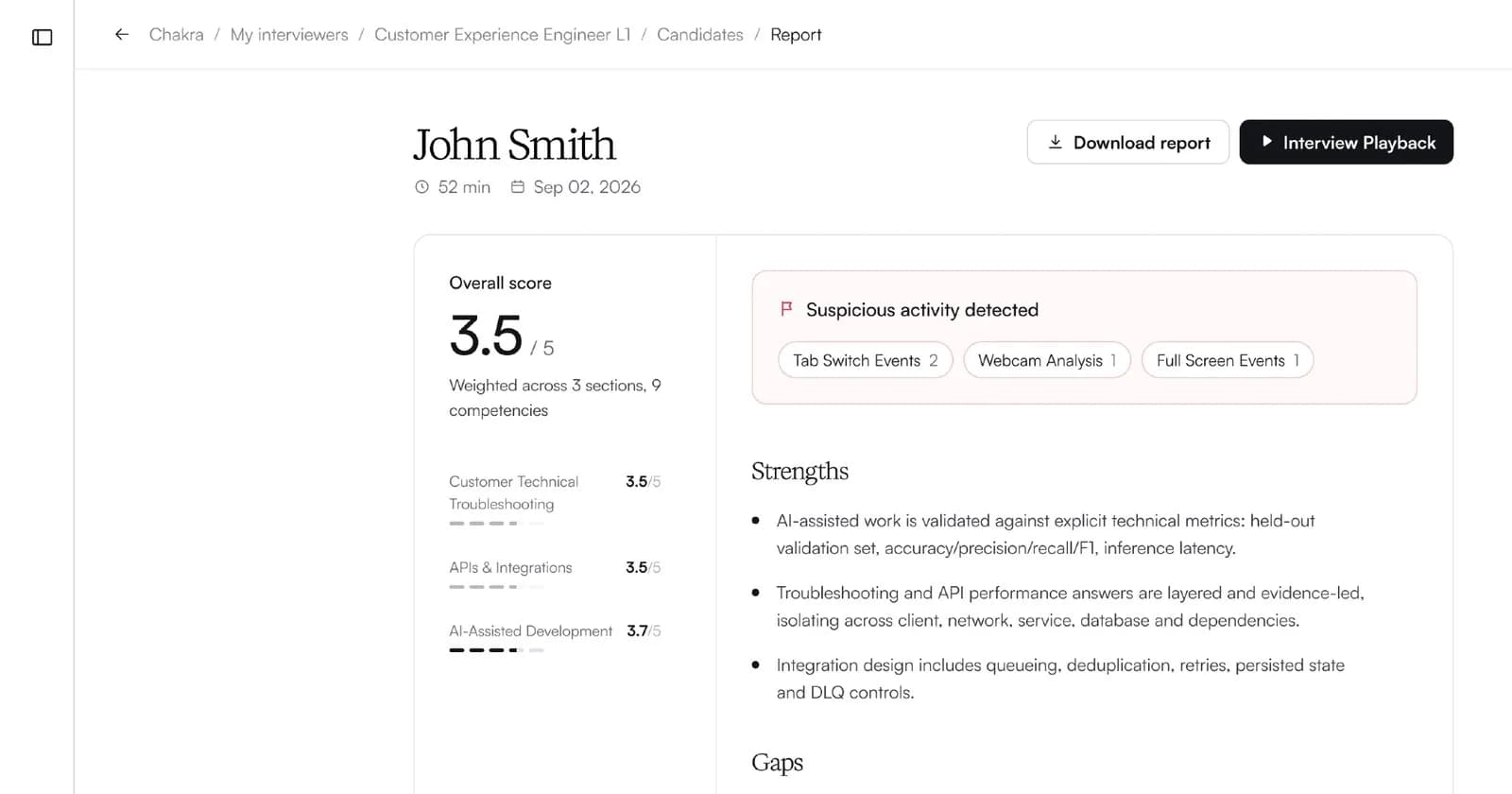Click the strength about layered, evidence-led answers
The width and height of the screenshot is (1512, 794).
click(1071, 607)
